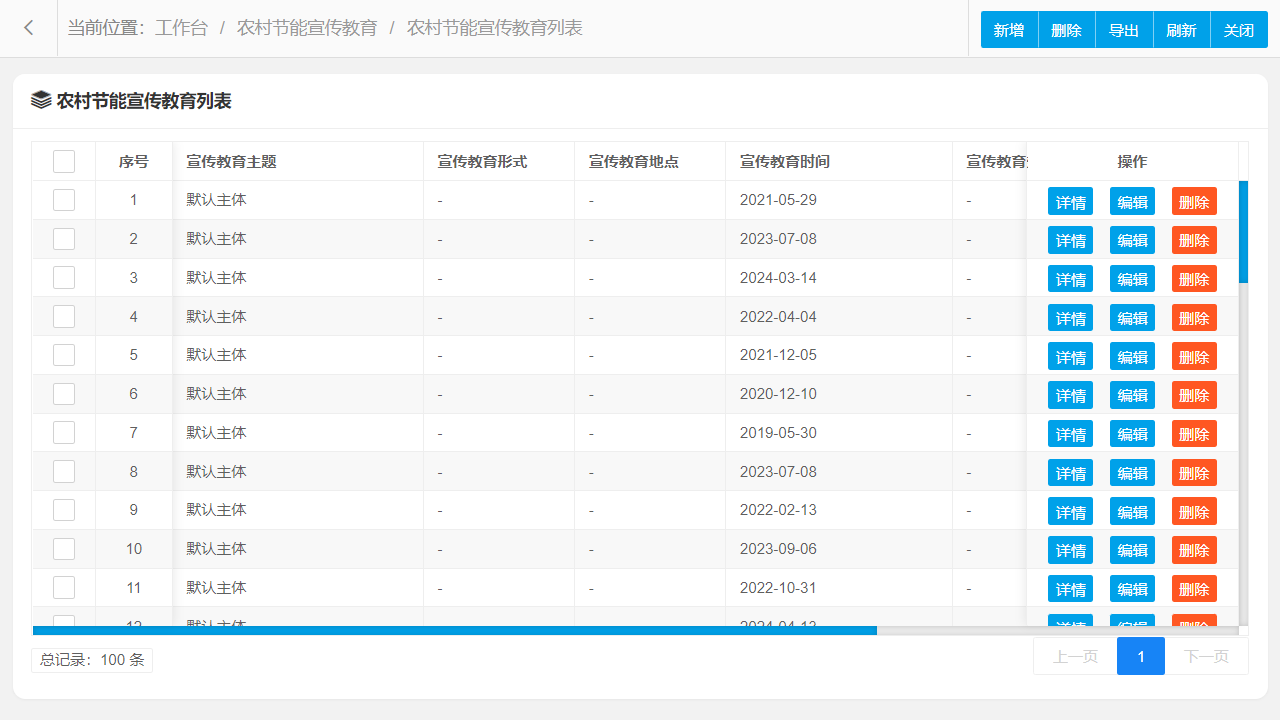Edit row 9 dated 2022-02-13

[x=1132, y=511]
